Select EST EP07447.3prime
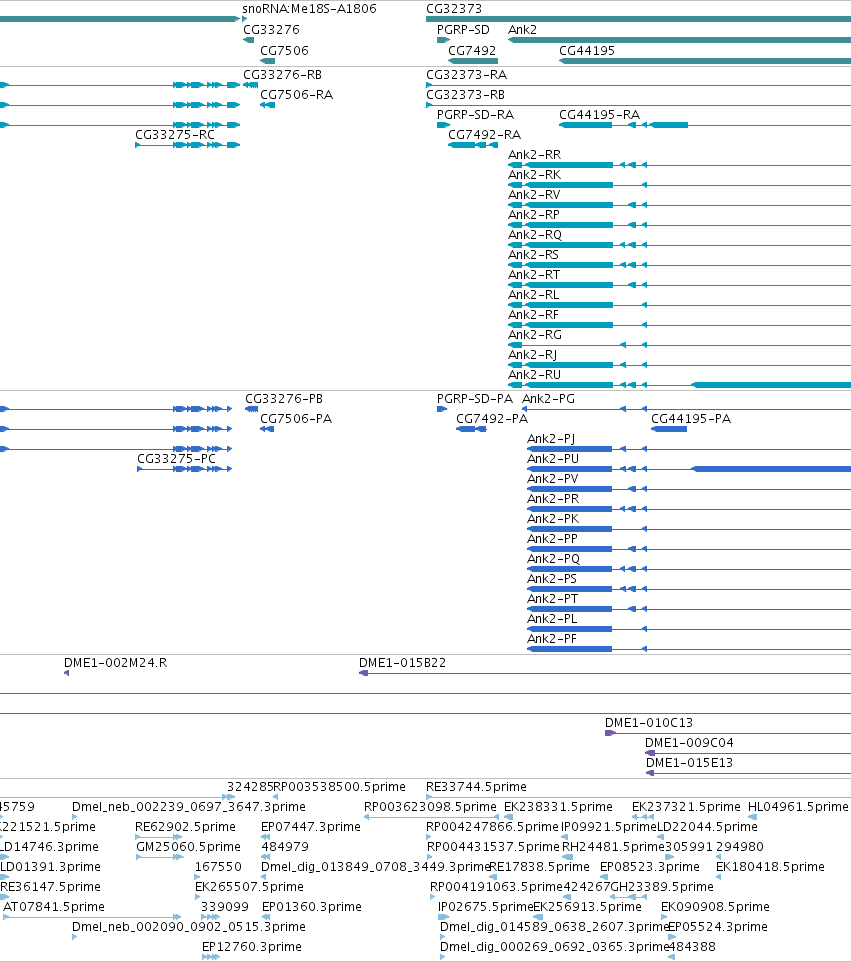The width and height of the screenshot is (851, 962). coord(310,827)
